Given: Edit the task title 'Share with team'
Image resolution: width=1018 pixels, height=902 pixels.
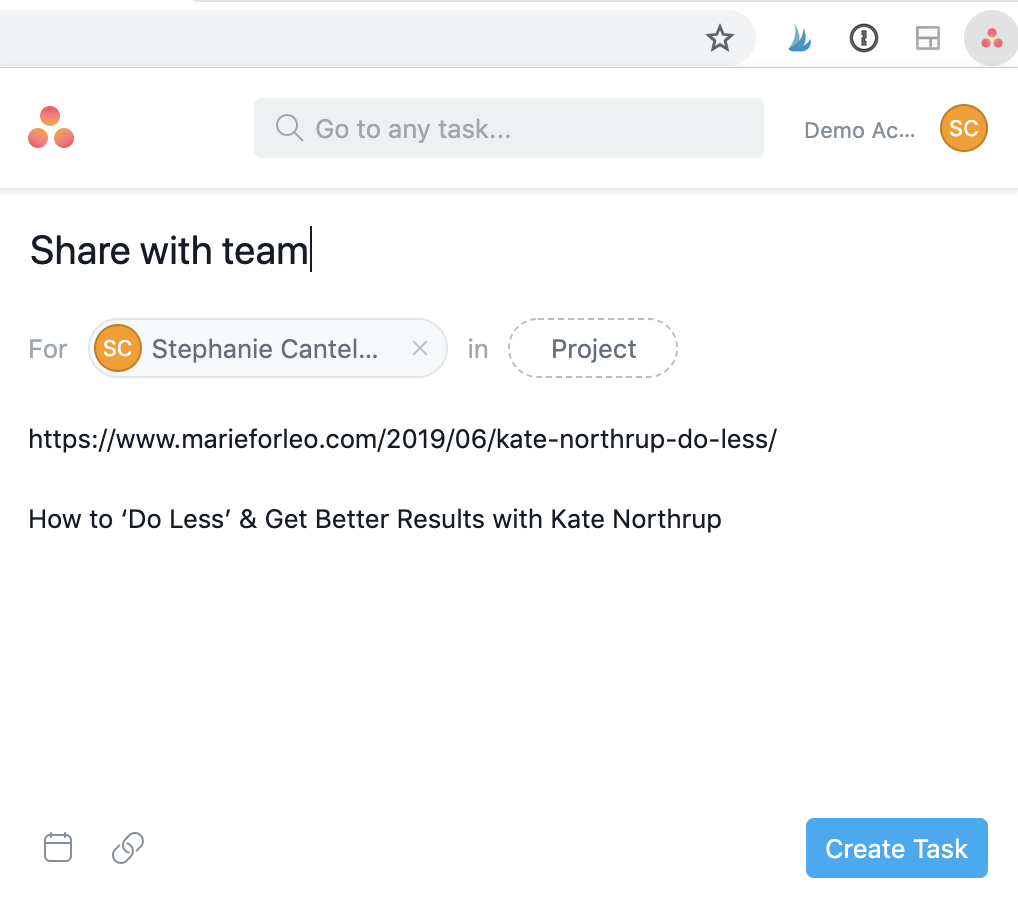Looking at the screenshot, I should pyautogui.click(x=169, y=250).
